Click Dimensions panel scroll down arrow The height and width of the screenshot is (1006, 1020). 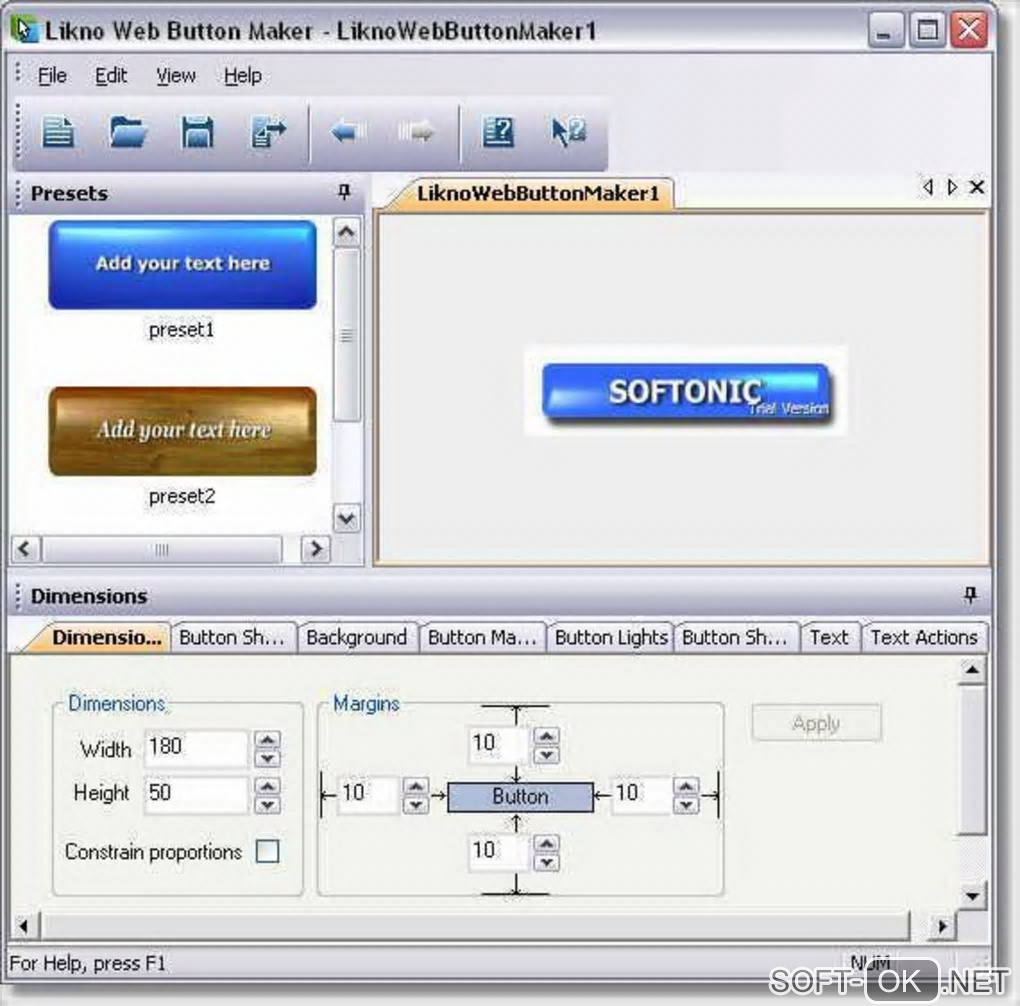click(973, 896)
